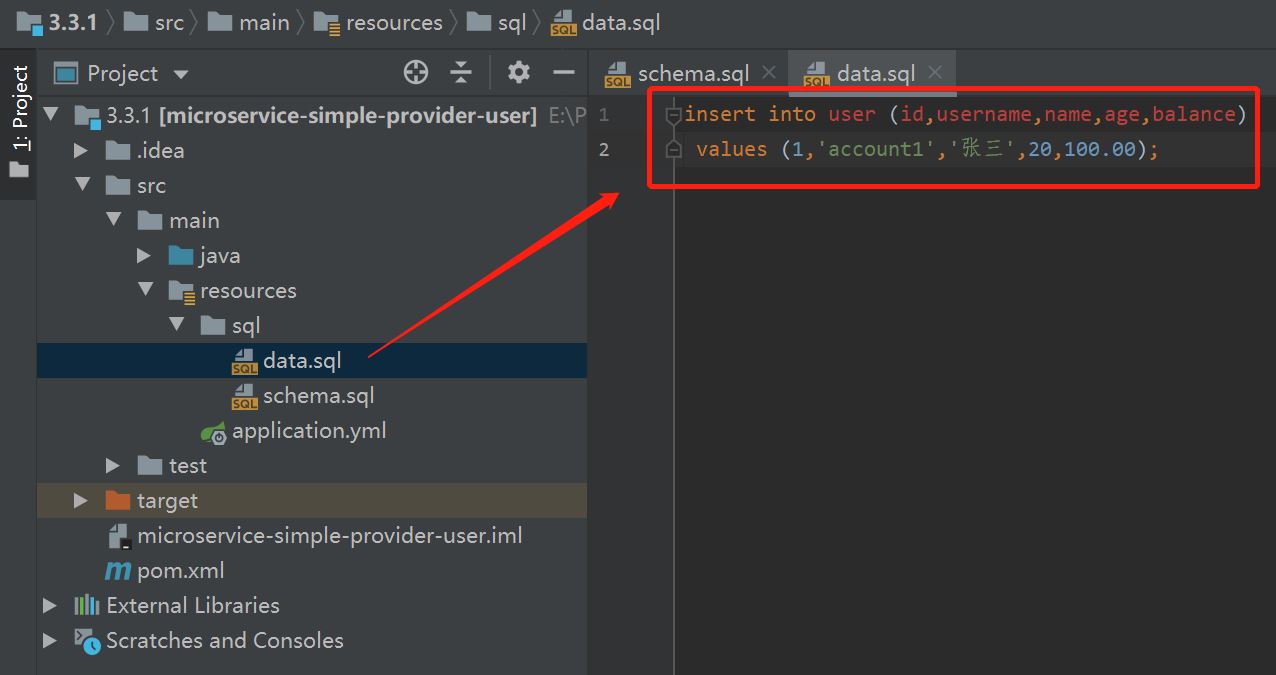Image resolution: width=1276 pixels, height=675 pixels.
Task: Click the resources breadcrumb
Action: coord(393,23)
